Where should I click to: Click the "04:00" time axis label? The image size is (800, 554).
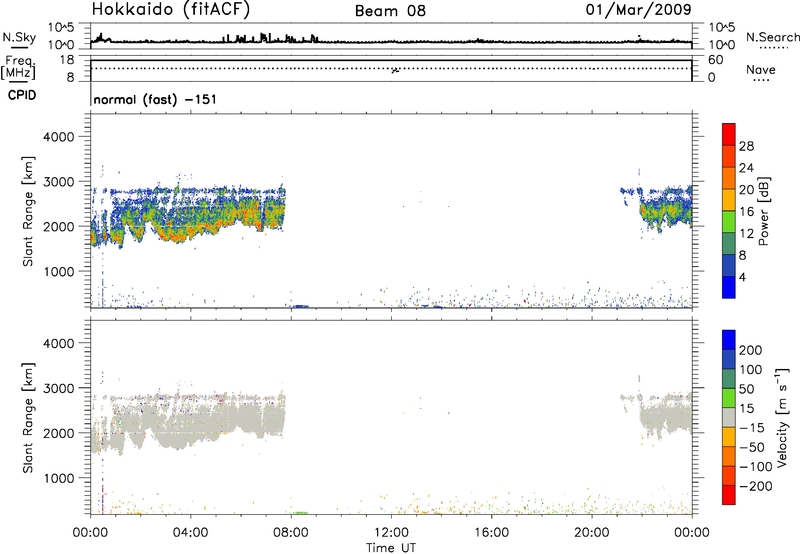point(190,533)
